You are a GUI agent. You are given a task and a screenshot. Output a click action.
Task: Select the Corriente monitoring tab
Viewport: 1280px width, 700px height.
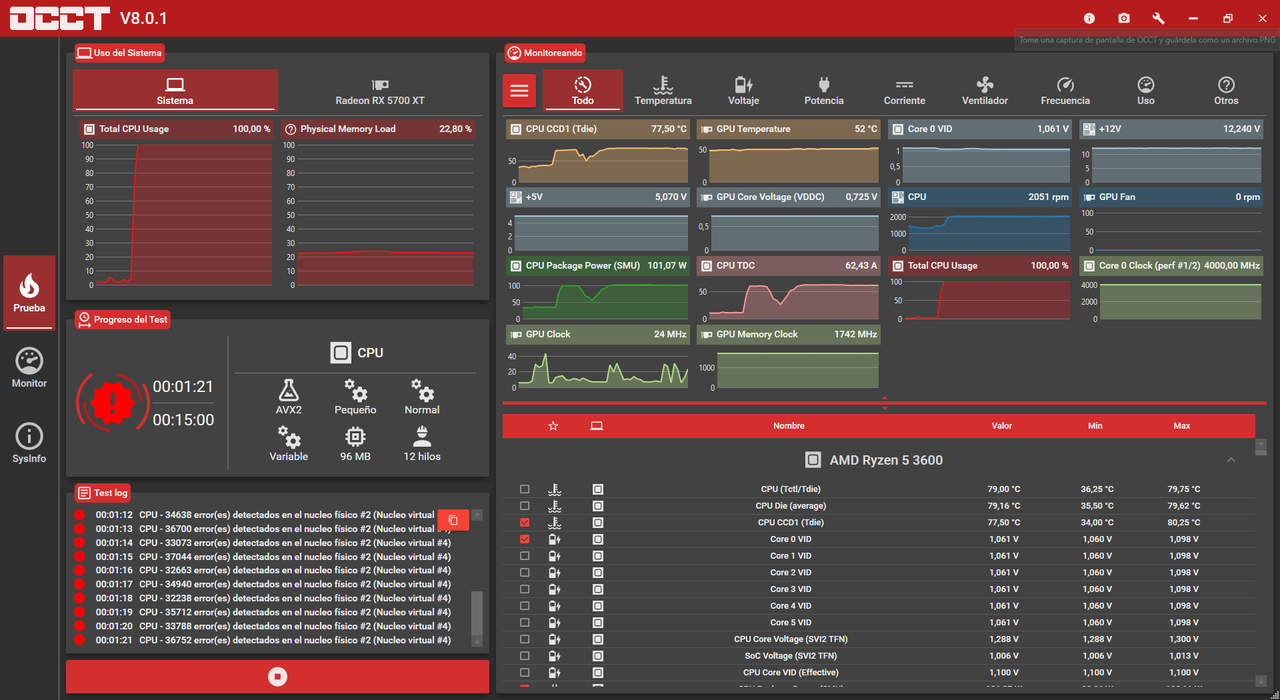tap(905, 90)
